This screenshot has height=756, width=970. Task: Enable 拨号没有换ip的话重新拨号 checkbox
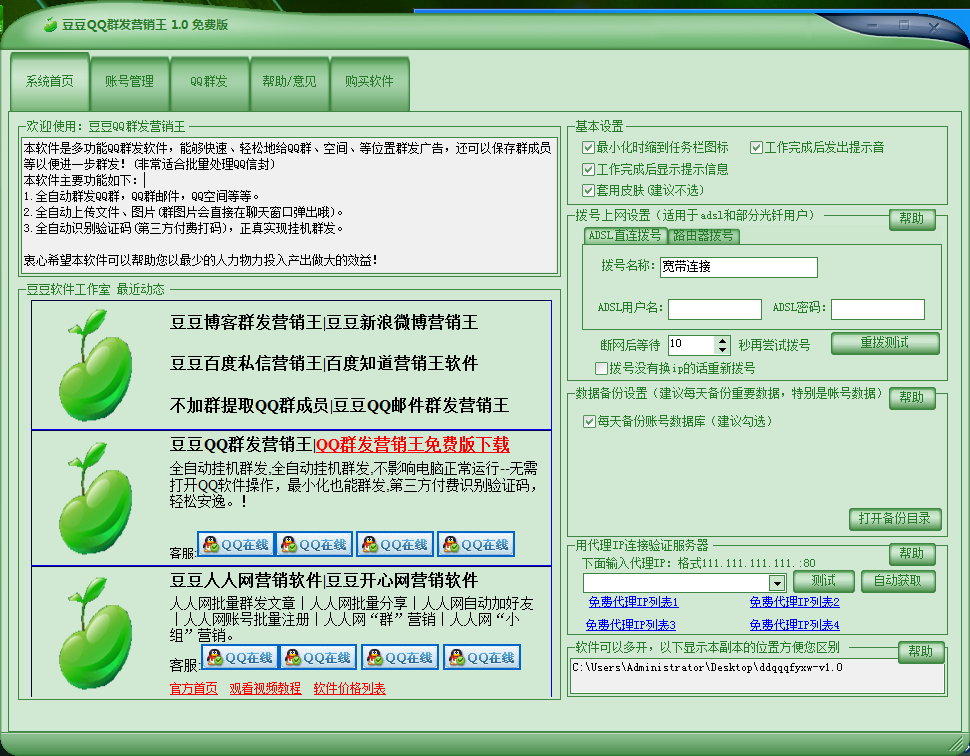pyautogui.click(x=602, y=368)
